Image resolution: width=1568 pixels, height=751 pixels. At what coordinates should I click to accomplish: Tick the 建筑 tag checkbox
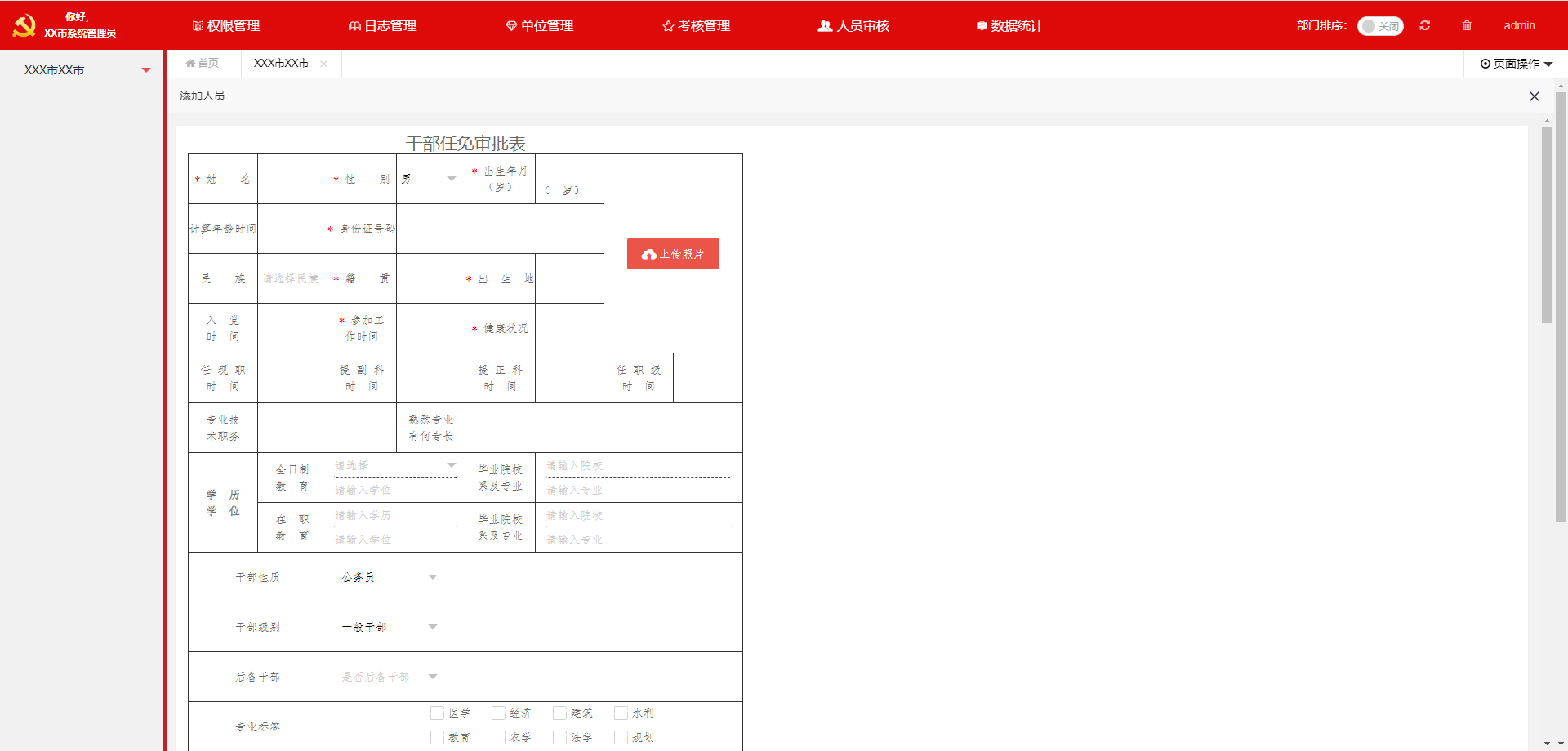[x=560, y=713]
